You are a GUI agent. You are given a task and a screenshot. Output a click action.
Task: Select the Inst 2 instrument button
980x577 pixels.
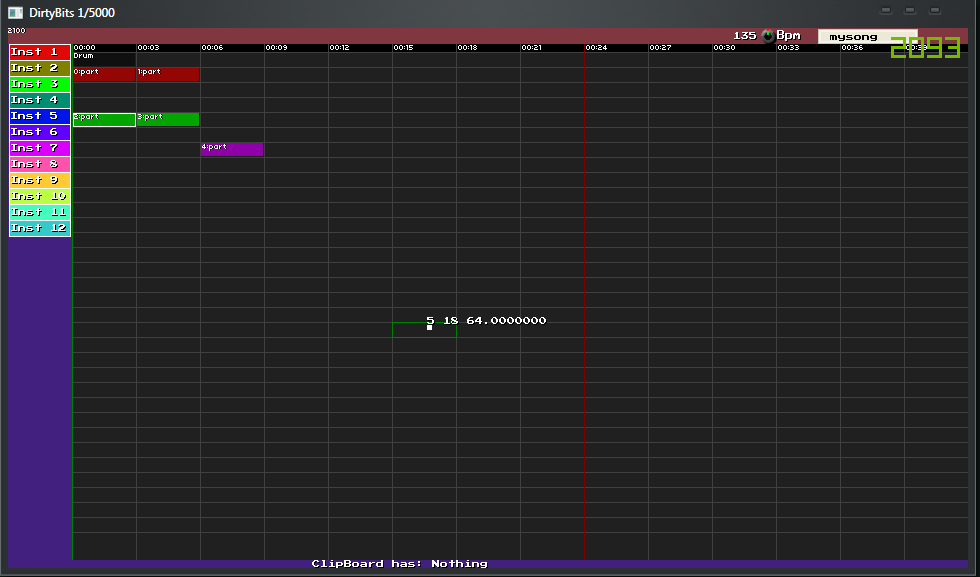40,68
